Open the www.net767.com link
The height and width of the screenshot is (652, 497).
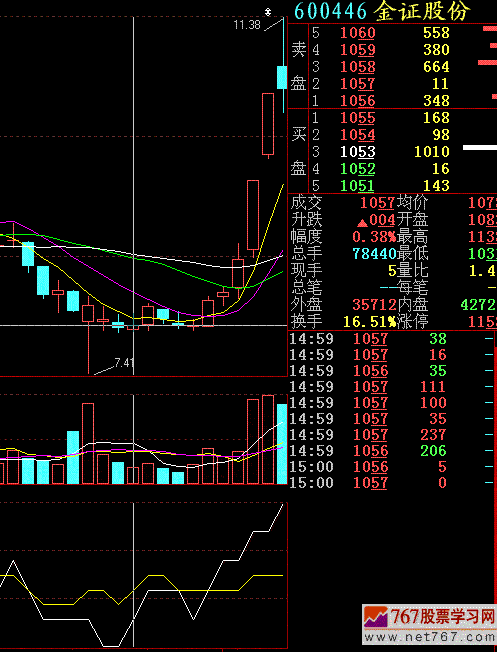coord(430,637)
